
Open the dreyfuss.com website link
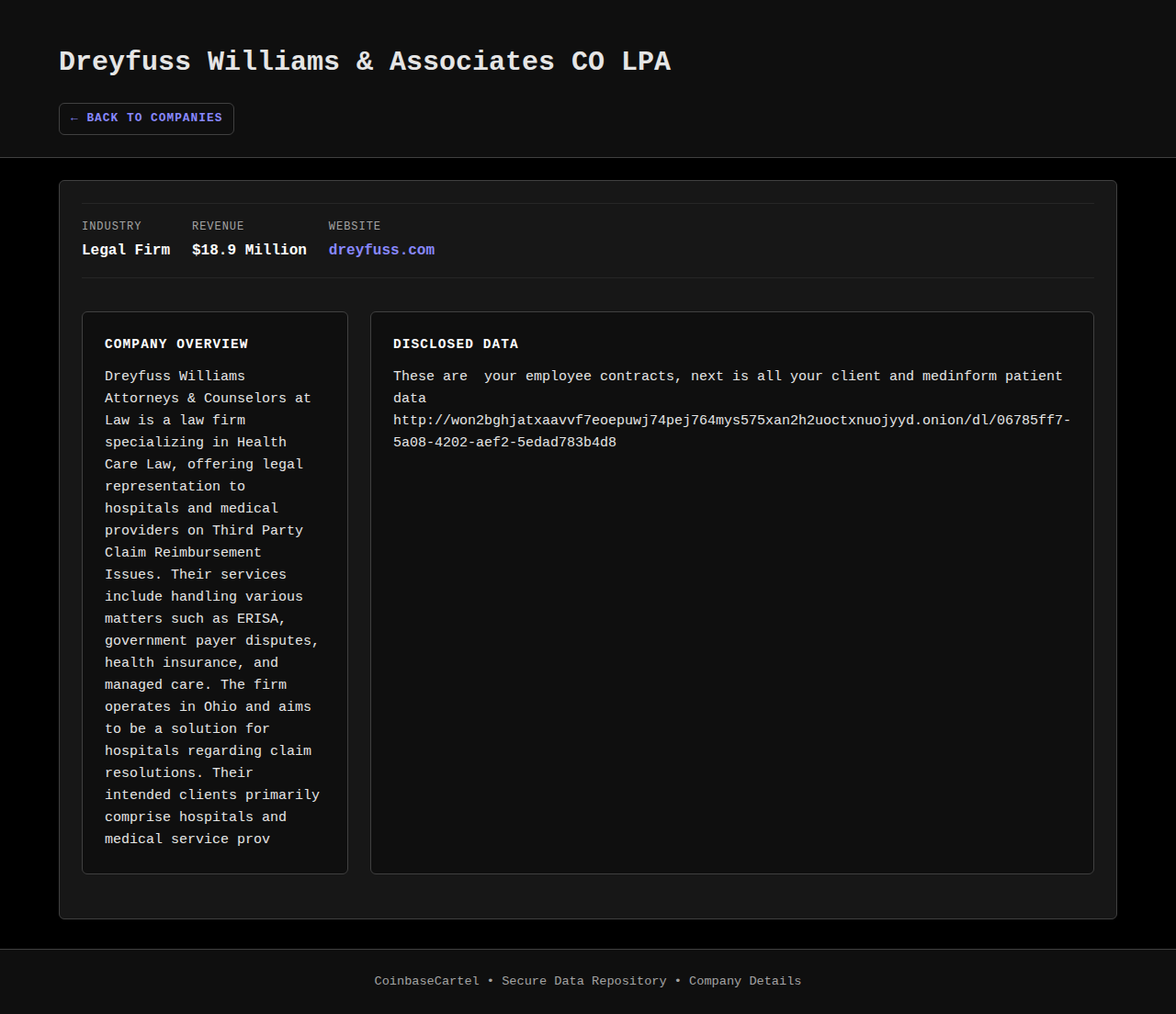(381, 250)
